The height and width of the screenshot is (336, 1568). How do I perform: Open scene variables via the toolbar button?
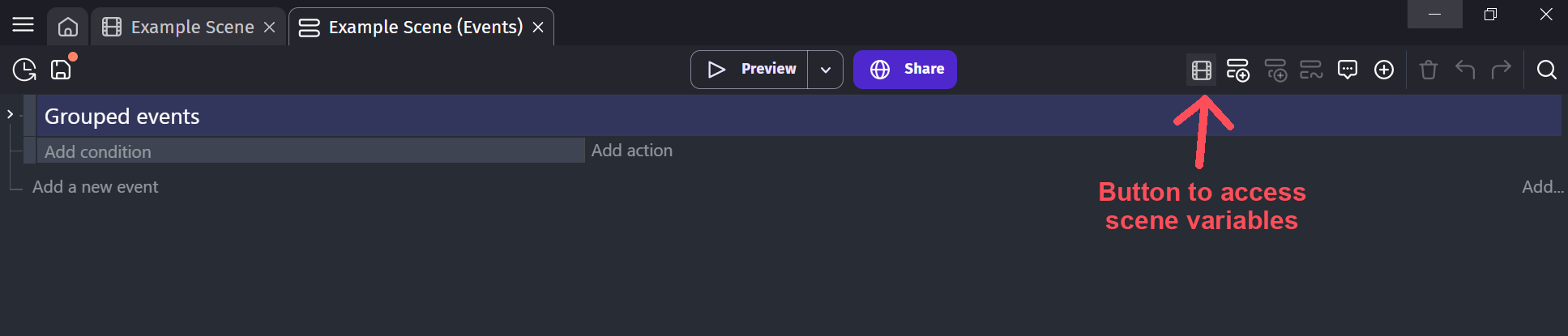(x=1201, y=70)
